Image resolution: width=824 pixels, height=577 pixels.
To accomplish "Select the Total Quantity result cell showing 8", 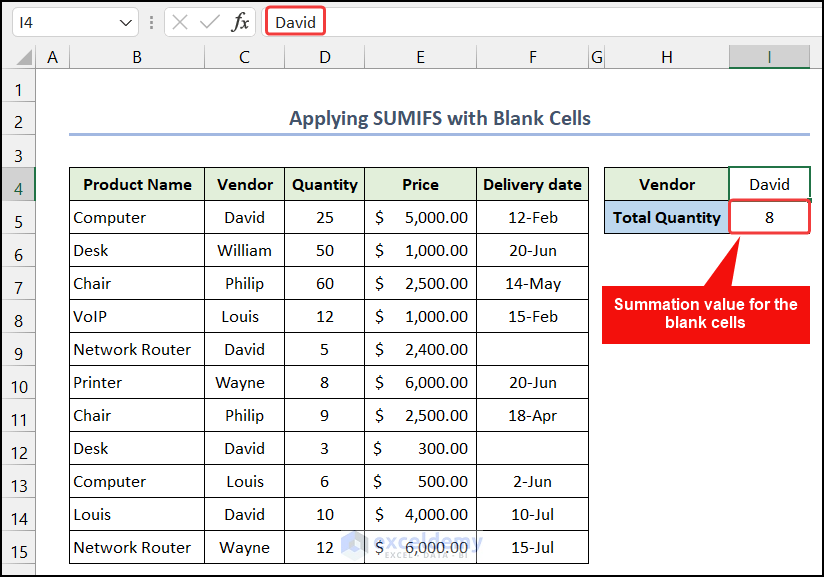I will coord(769,218).
